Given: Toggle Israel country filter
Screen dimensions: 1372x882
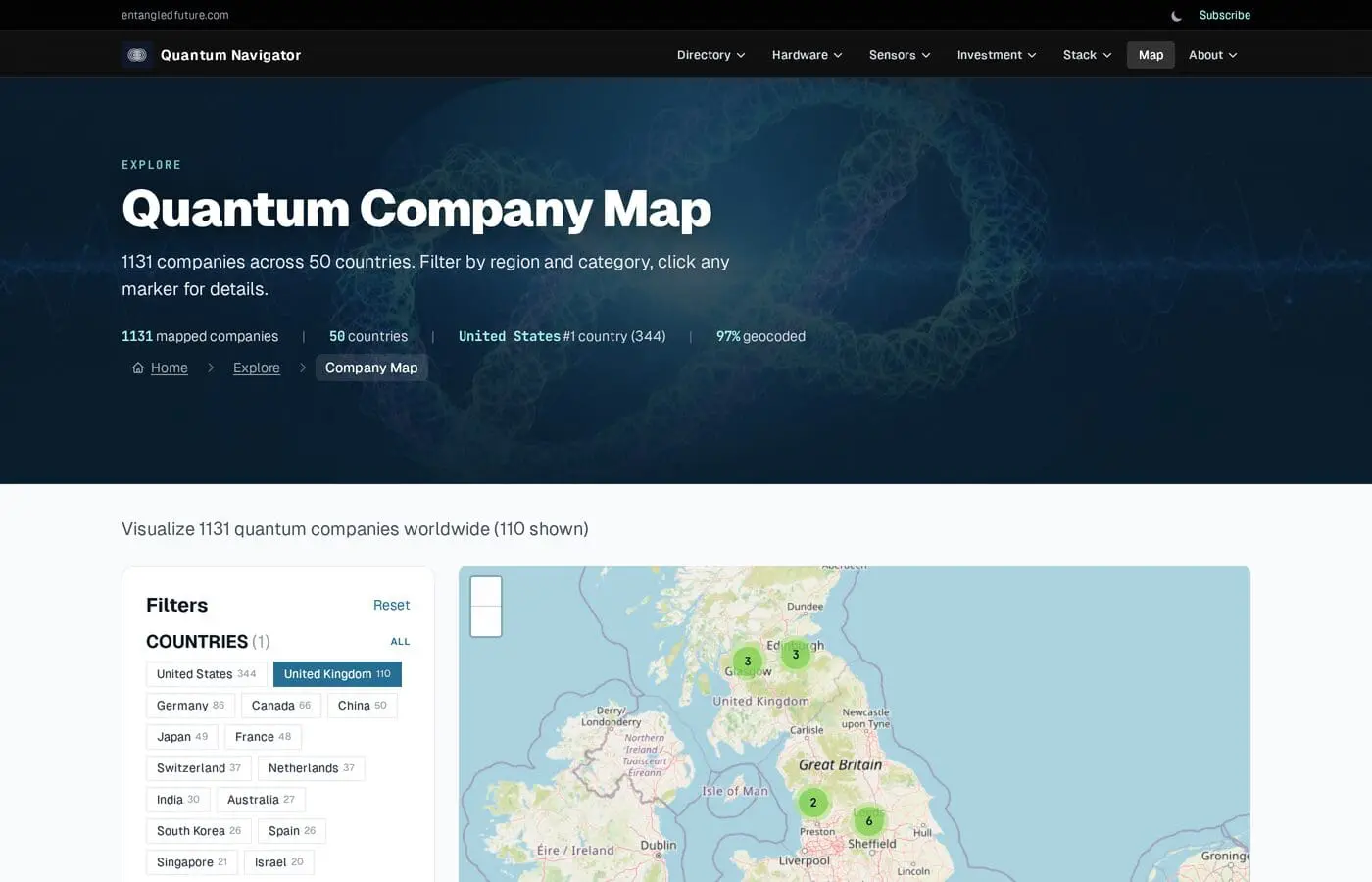Looking at the screenshot, I should 279,862.
